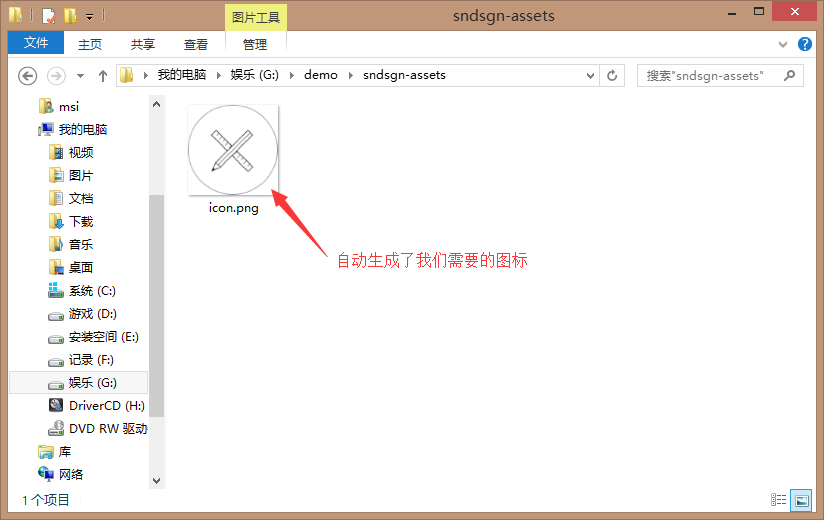Select the 安装空间 (E:) drive

[104, 337]
